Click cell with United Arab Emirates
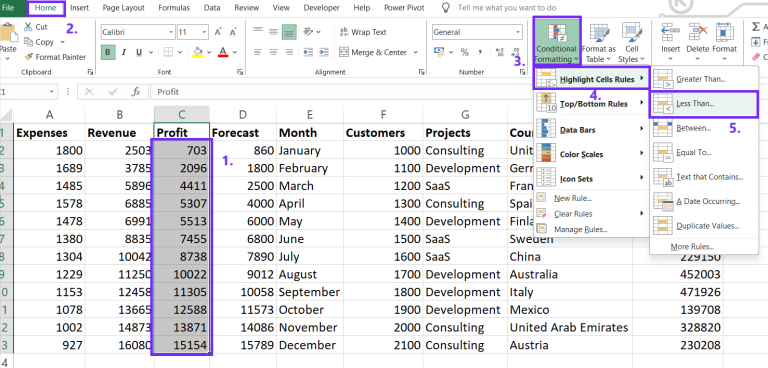This screenshot has width=768, height=368. 569,327
